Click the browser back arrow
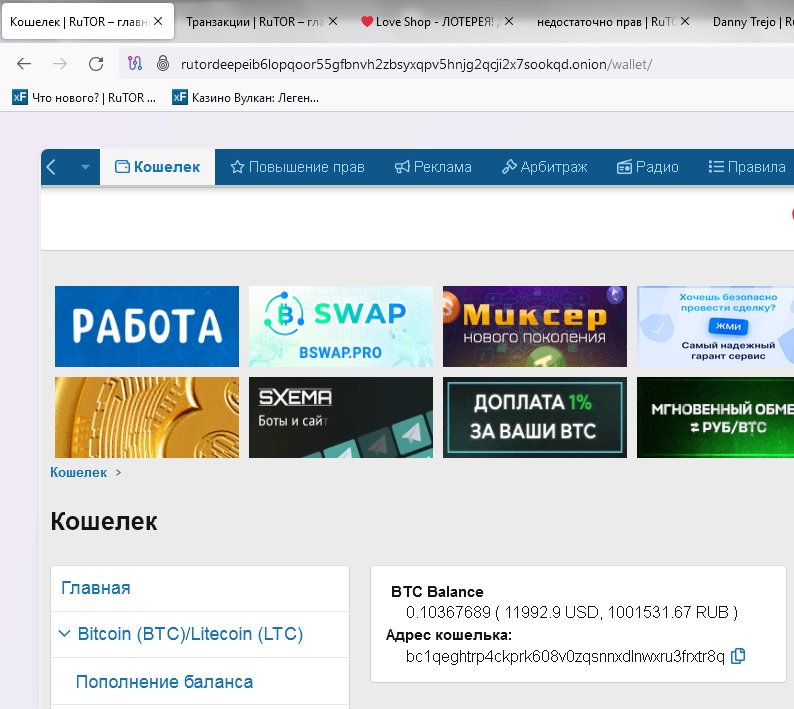 [x=24, y=64]
